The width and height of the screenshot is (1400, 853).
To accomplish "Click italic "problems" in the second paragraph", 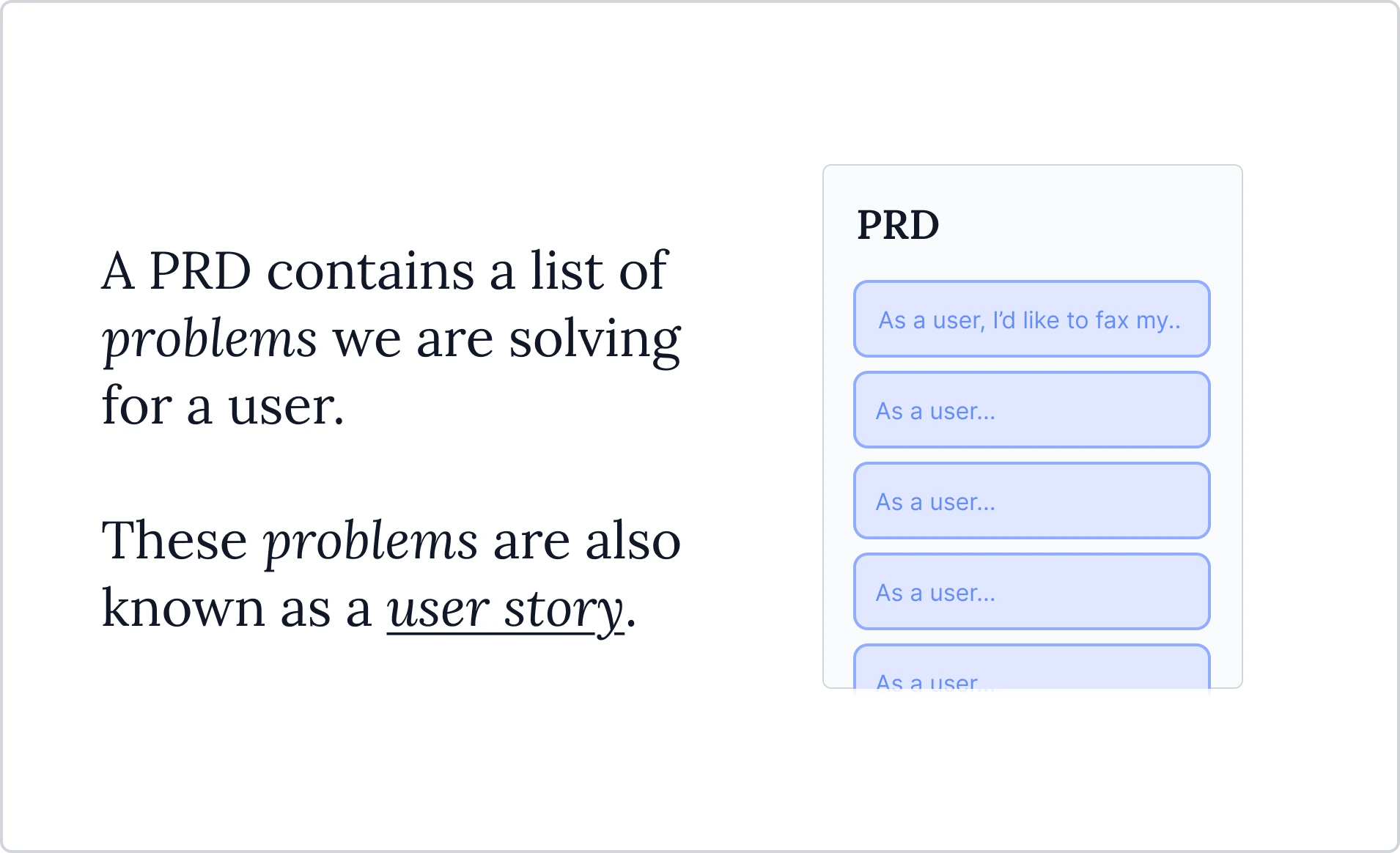I will point(371,542).
